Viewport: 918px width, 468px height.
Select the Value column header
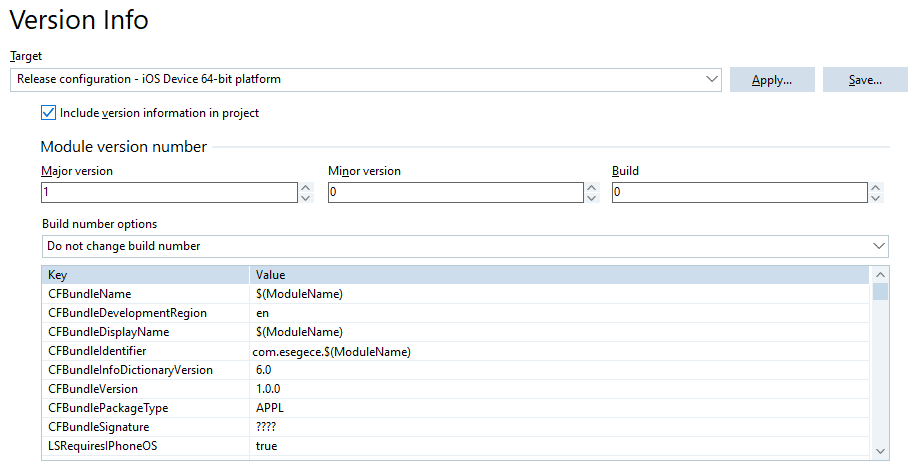[x=560, y=275]
